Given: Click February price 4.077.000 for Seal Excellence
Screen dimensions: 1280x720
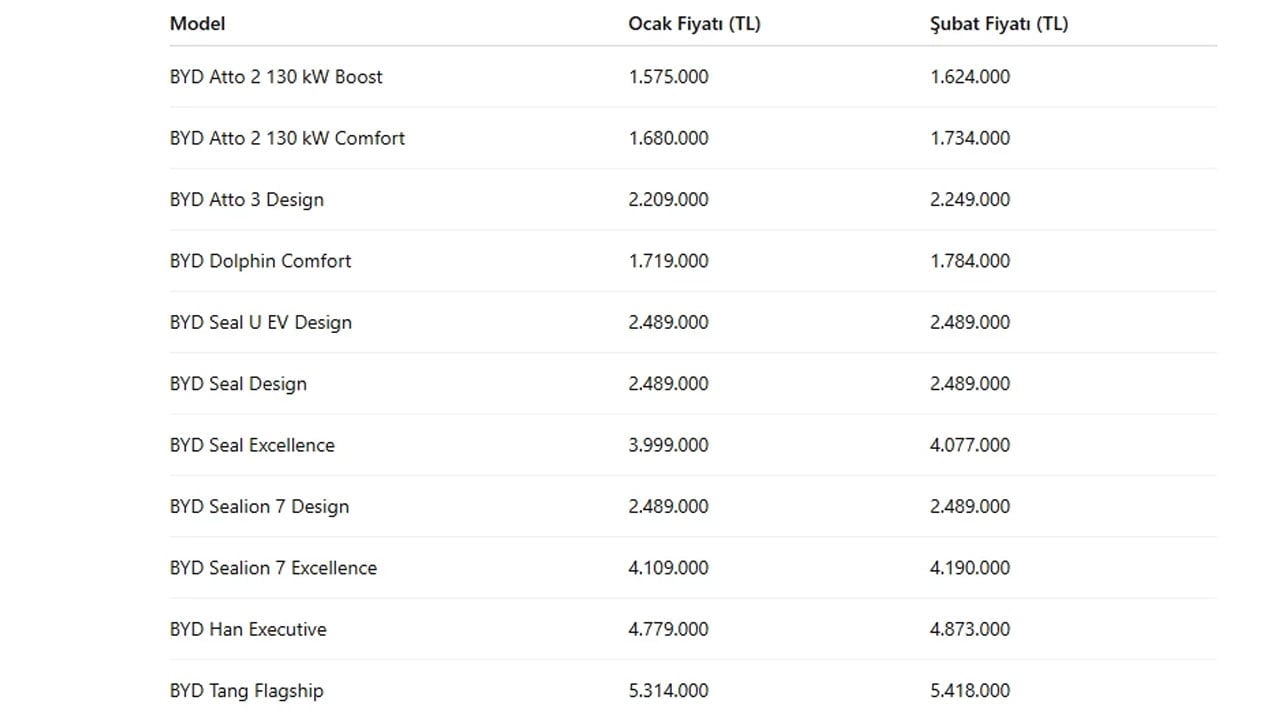Looking at the screenshot, I should point(969,445).
